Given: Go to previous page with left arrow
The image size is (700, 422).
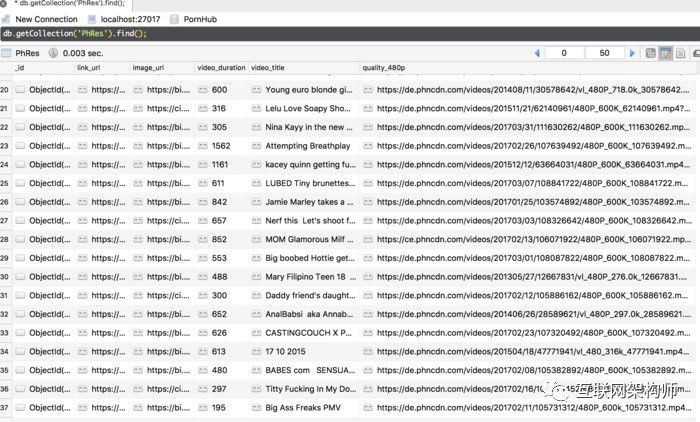Looking at the screenshot, I should click(537, 53).
